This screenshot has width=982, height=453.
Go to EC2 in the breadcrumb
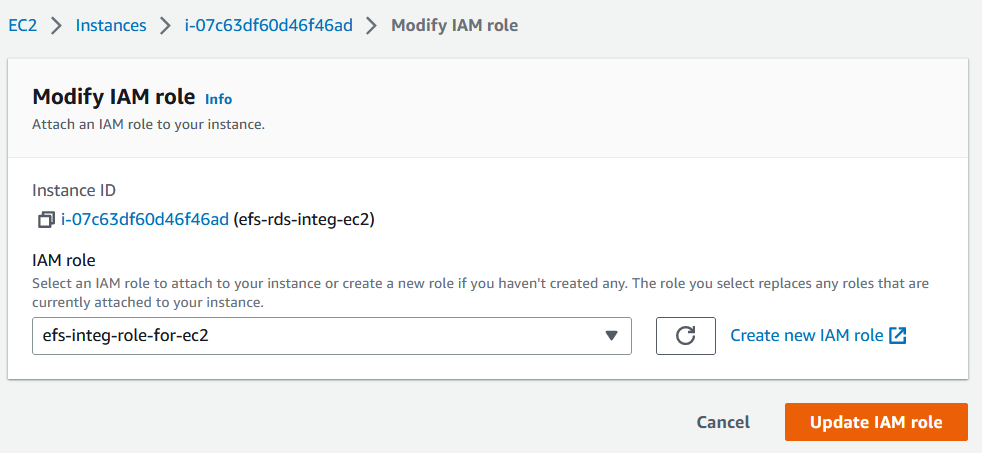(22, 25)
